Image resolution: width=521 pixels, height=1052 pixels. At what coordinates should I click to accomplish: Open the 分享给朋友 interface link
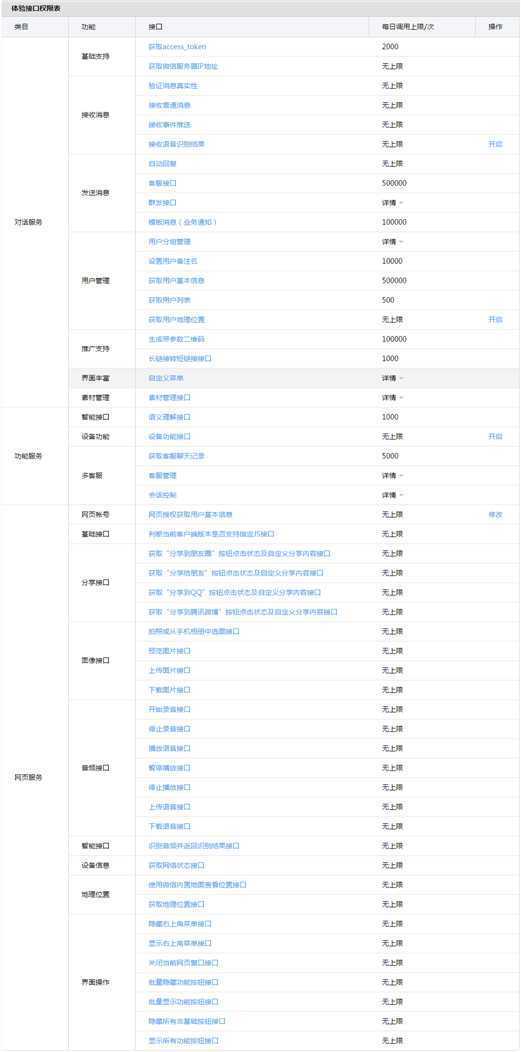tap(236, 573)
